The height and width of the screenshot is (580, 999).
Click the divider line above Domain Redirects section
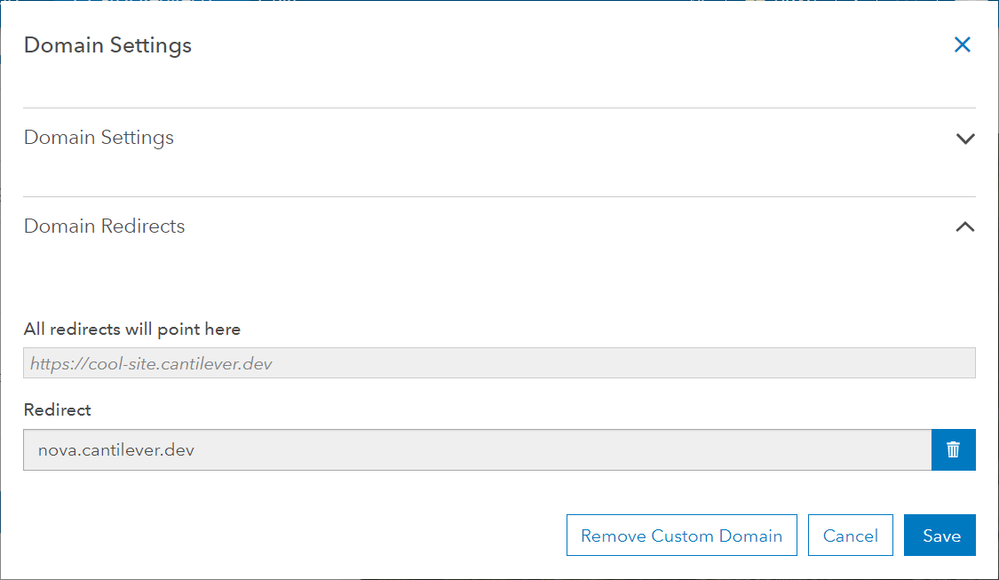pos(499,197)
